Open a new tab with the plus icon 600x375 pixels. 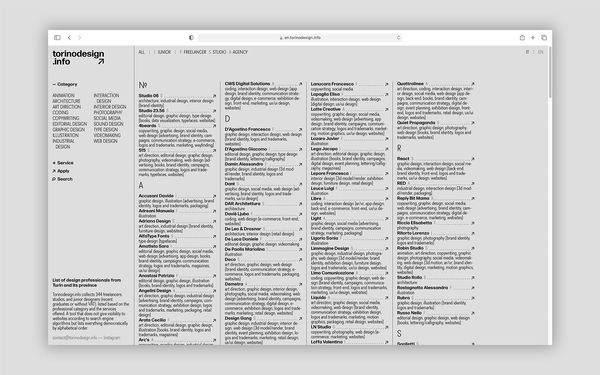pyautogui.click(x=533, y=38)
